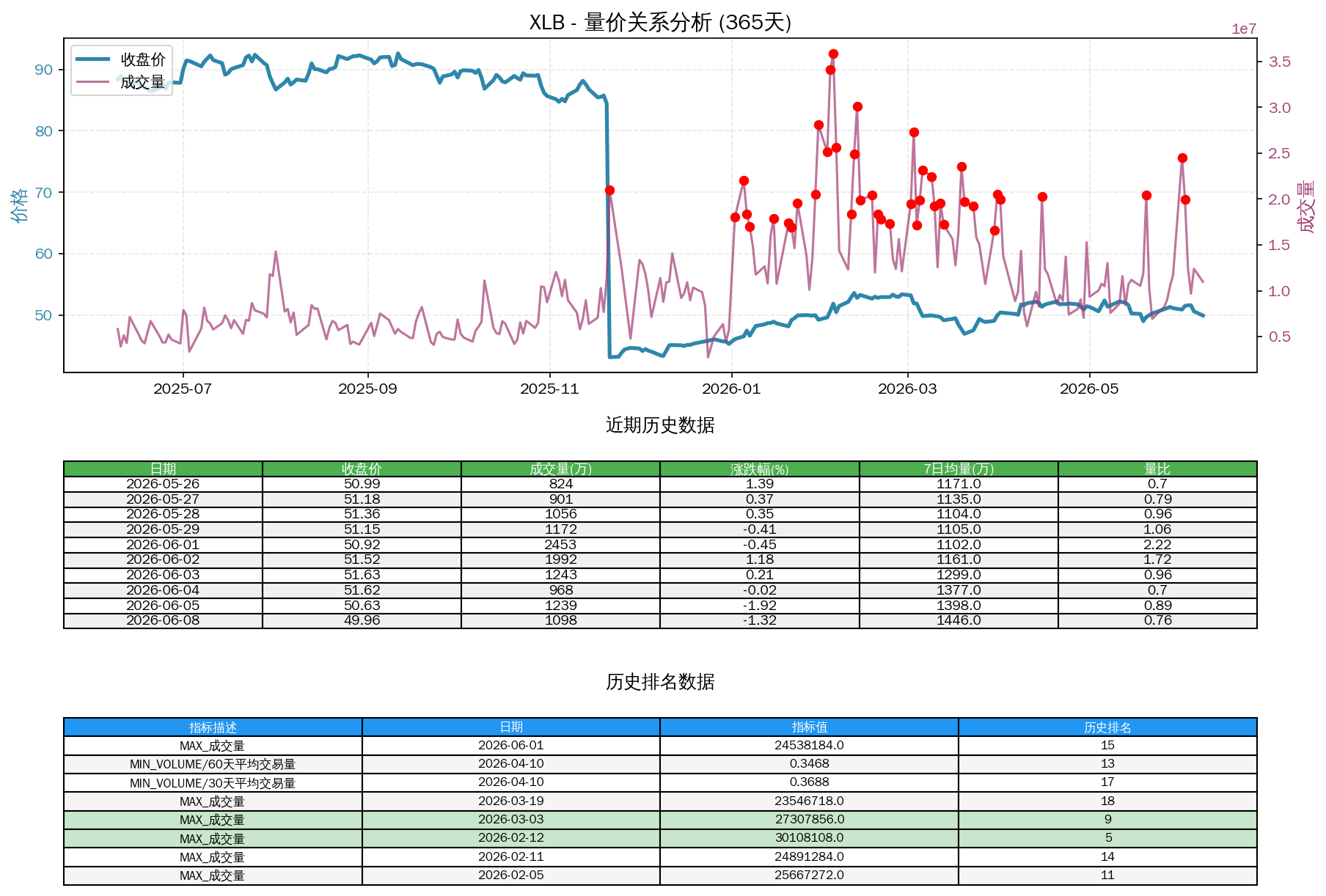Click the 量比 column header

[1157, 469]
